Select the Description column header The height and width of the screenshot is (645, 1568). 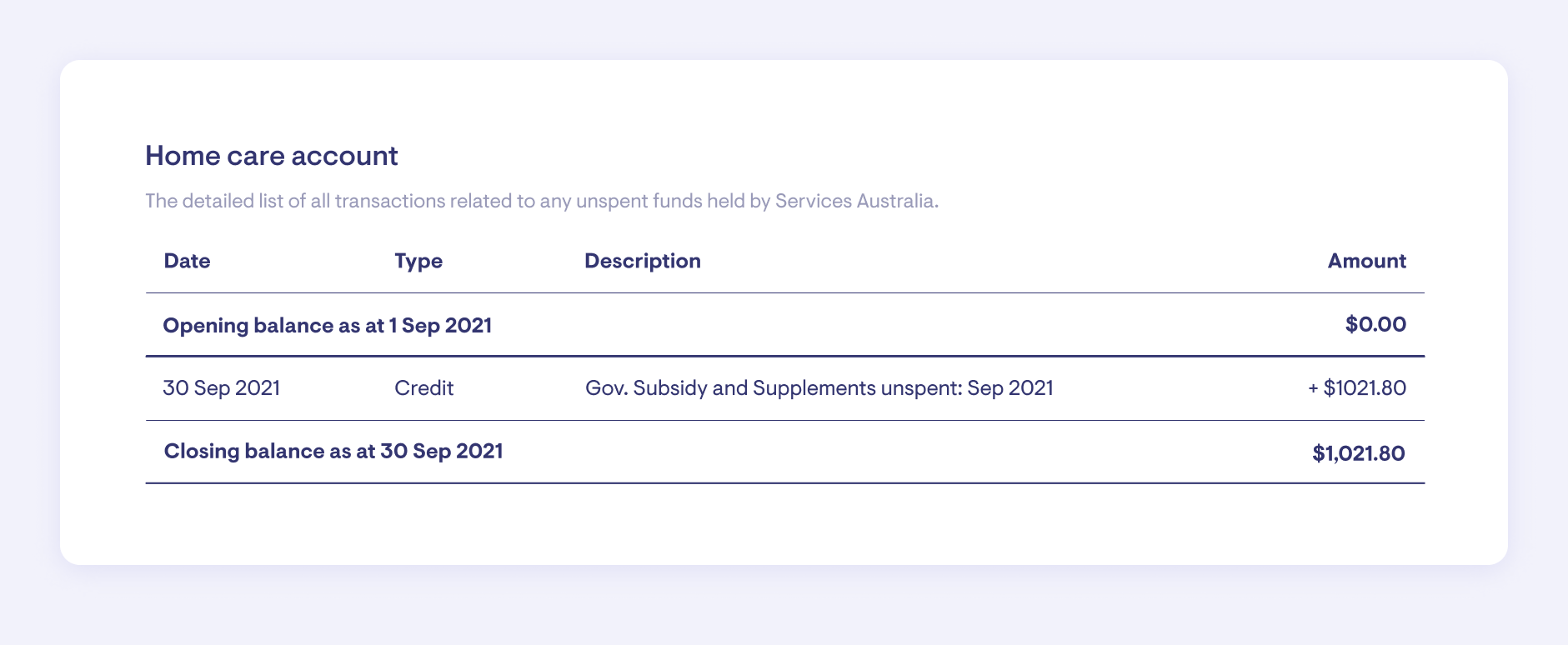[x=642, y=261]
